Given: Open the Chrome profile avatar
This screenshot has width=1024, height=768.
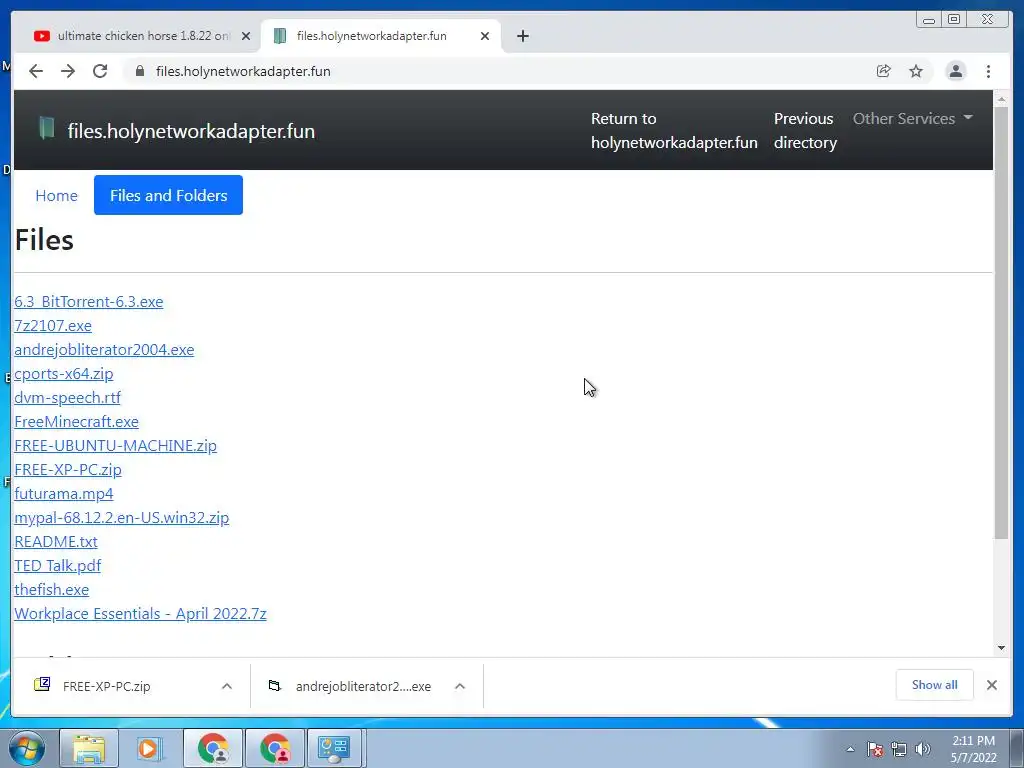Looking at the screenshot, I should click(x=955, y=71).
